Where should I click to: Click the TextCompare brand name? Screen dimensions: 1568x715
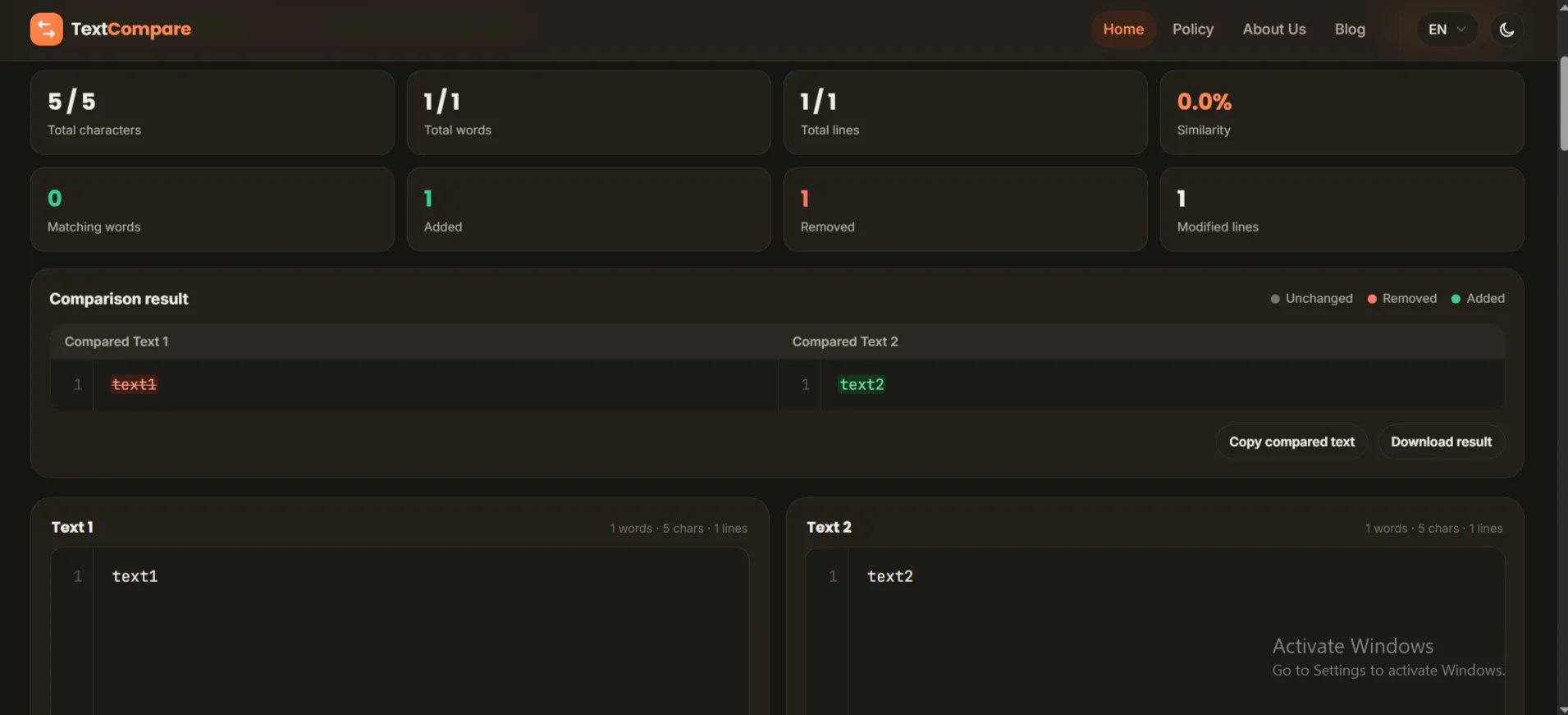[x=131, y=30]
